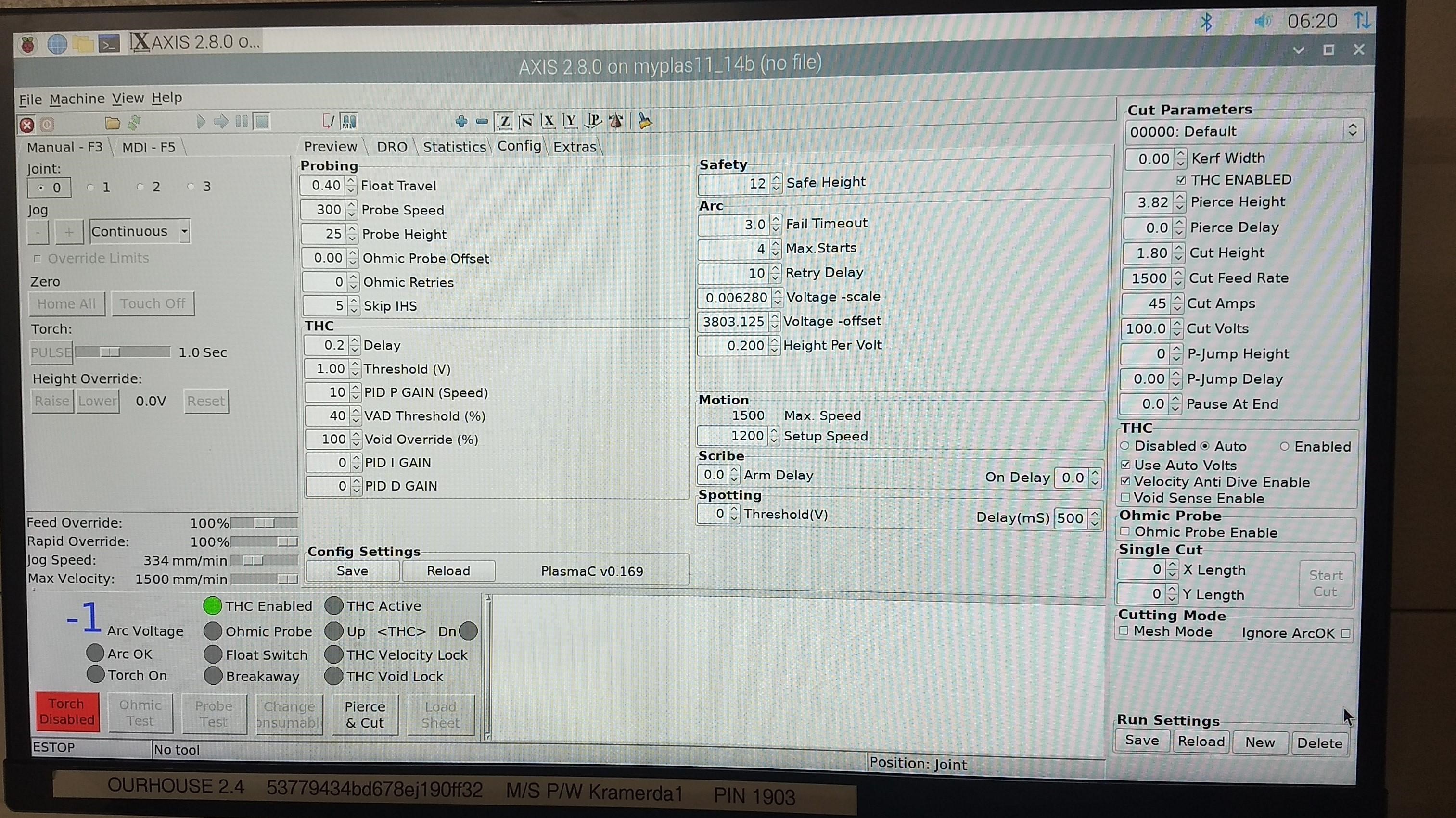Click the torch pulse time slider

pyautogui.click(x=123, y=352)
